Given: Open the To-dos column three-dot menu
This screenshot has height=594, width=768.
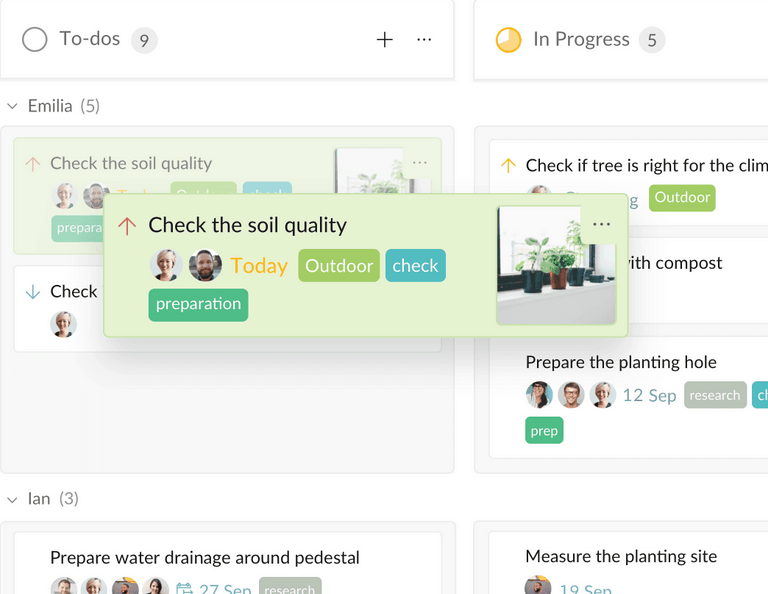Looking at the screenshot, I should [424, 40].
